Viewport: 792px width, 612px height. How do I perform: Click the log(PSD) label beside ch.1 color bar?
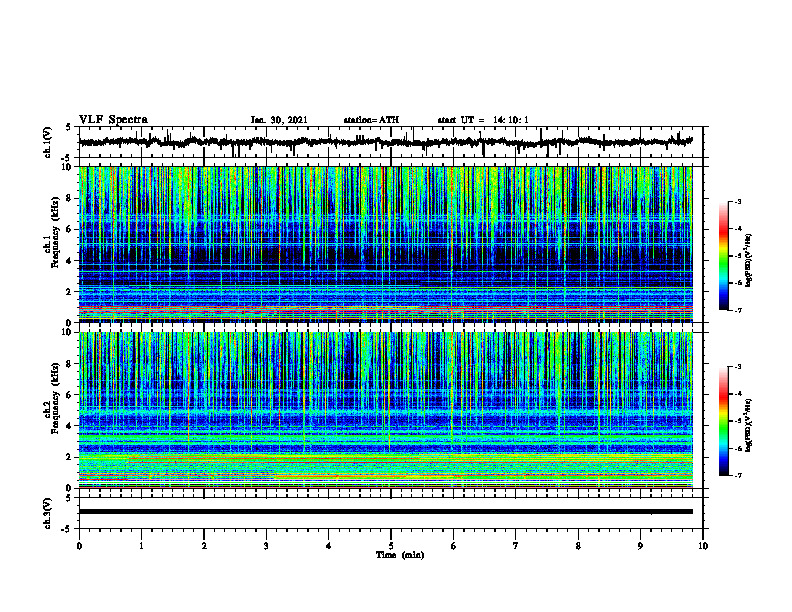749,260
